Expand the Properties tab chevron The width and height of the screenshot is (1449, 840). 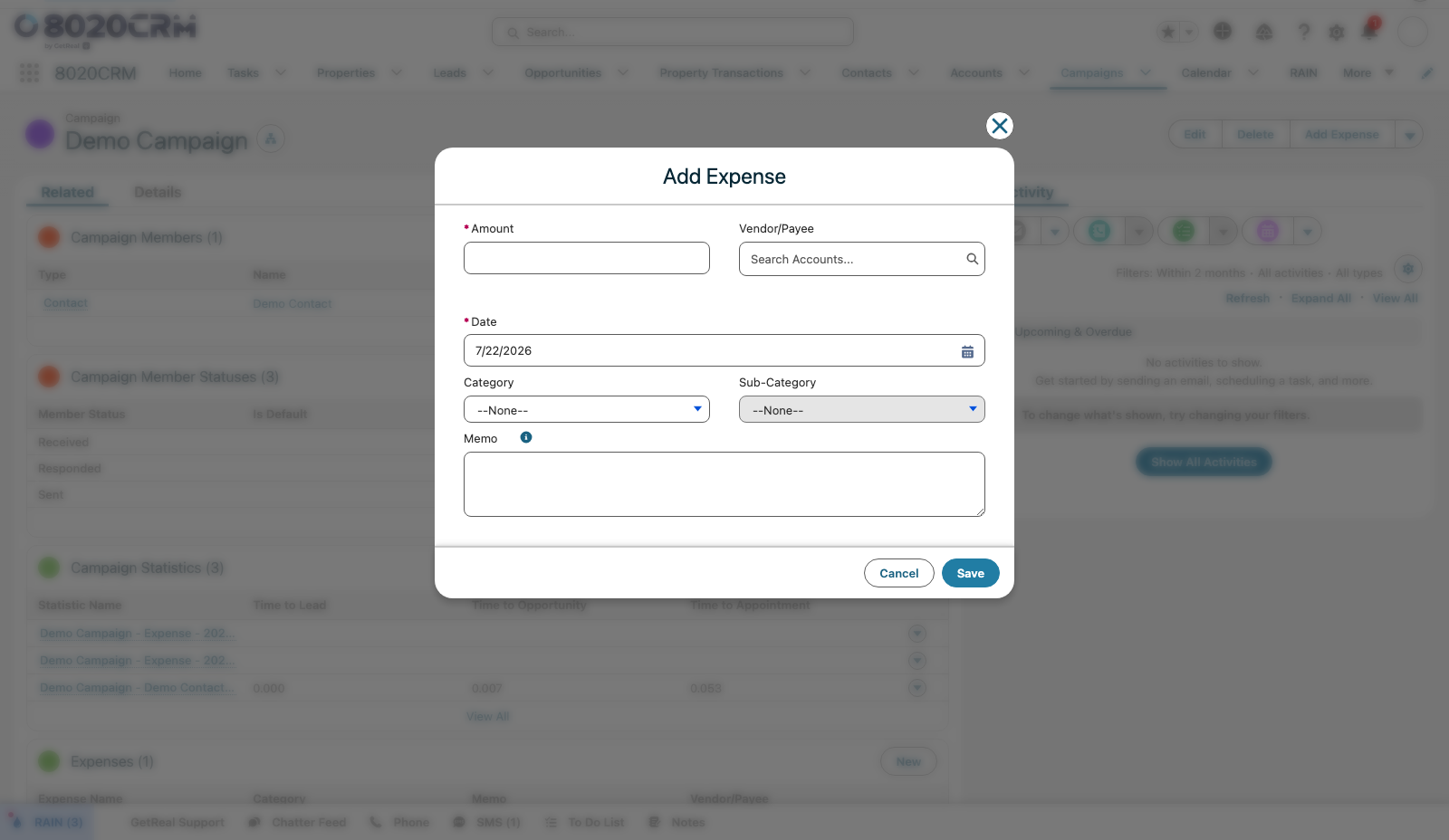click(x=397, y=72)
